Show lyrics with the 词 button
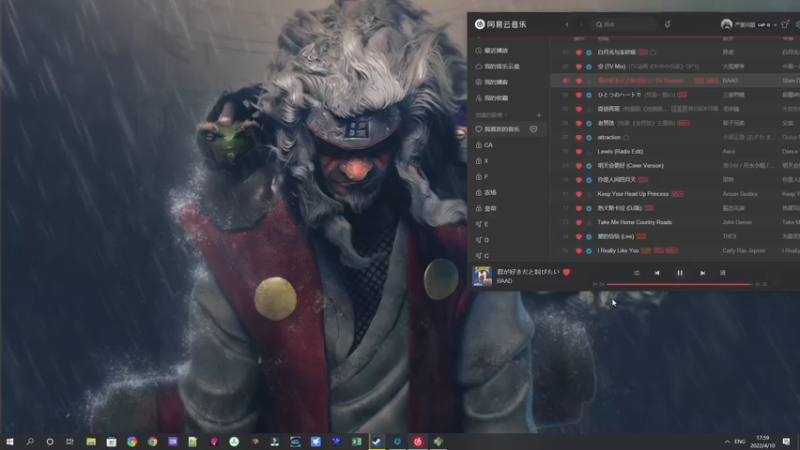 (x=722, y=273)
